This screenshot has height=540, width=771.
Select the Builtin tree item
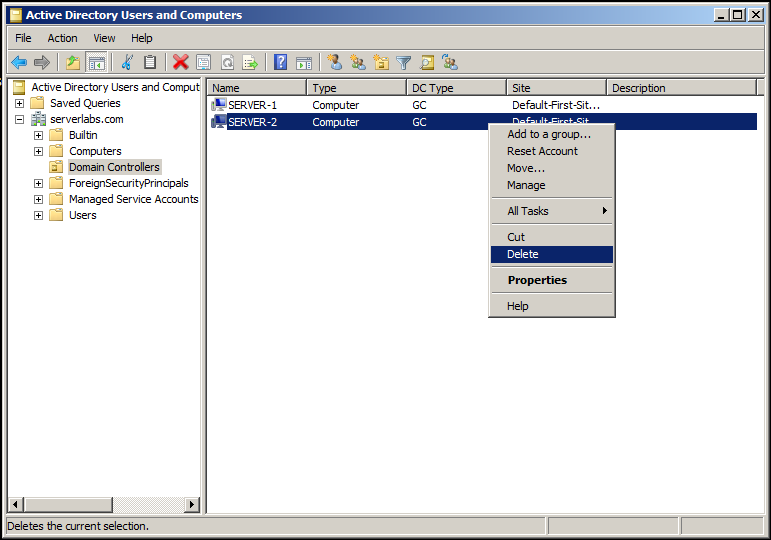coord(83,135)
